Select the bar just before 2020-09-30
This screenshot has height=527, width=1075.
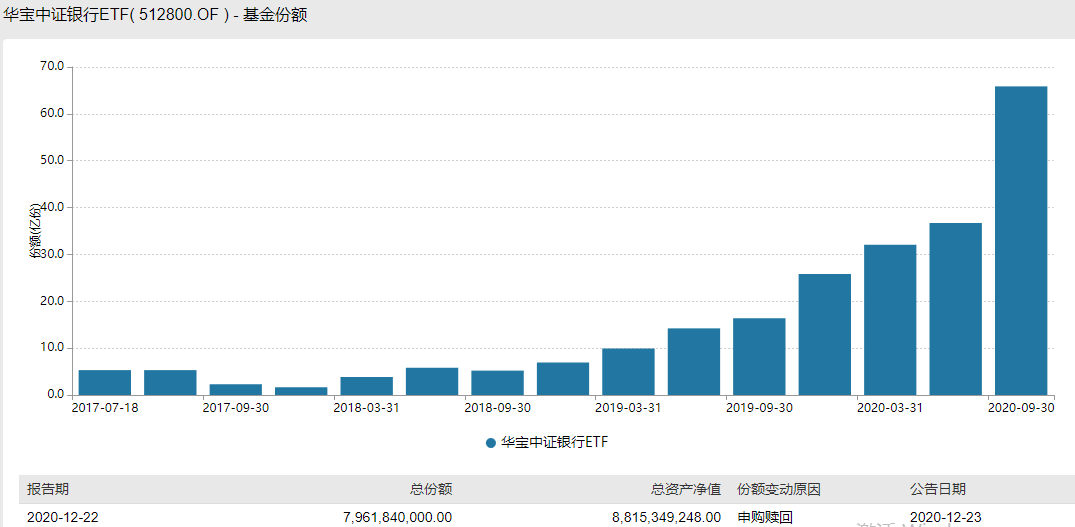click(x=956, y=309)
